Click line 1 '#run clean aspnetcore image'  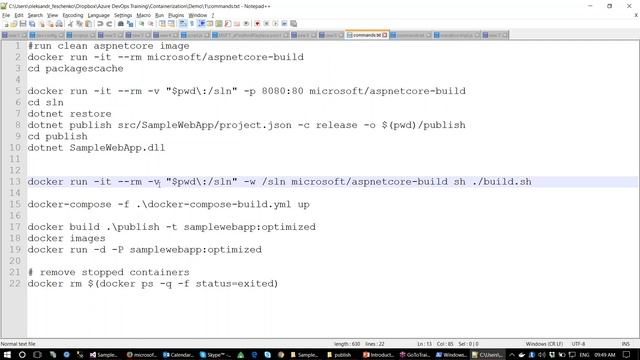coord(108,46)
